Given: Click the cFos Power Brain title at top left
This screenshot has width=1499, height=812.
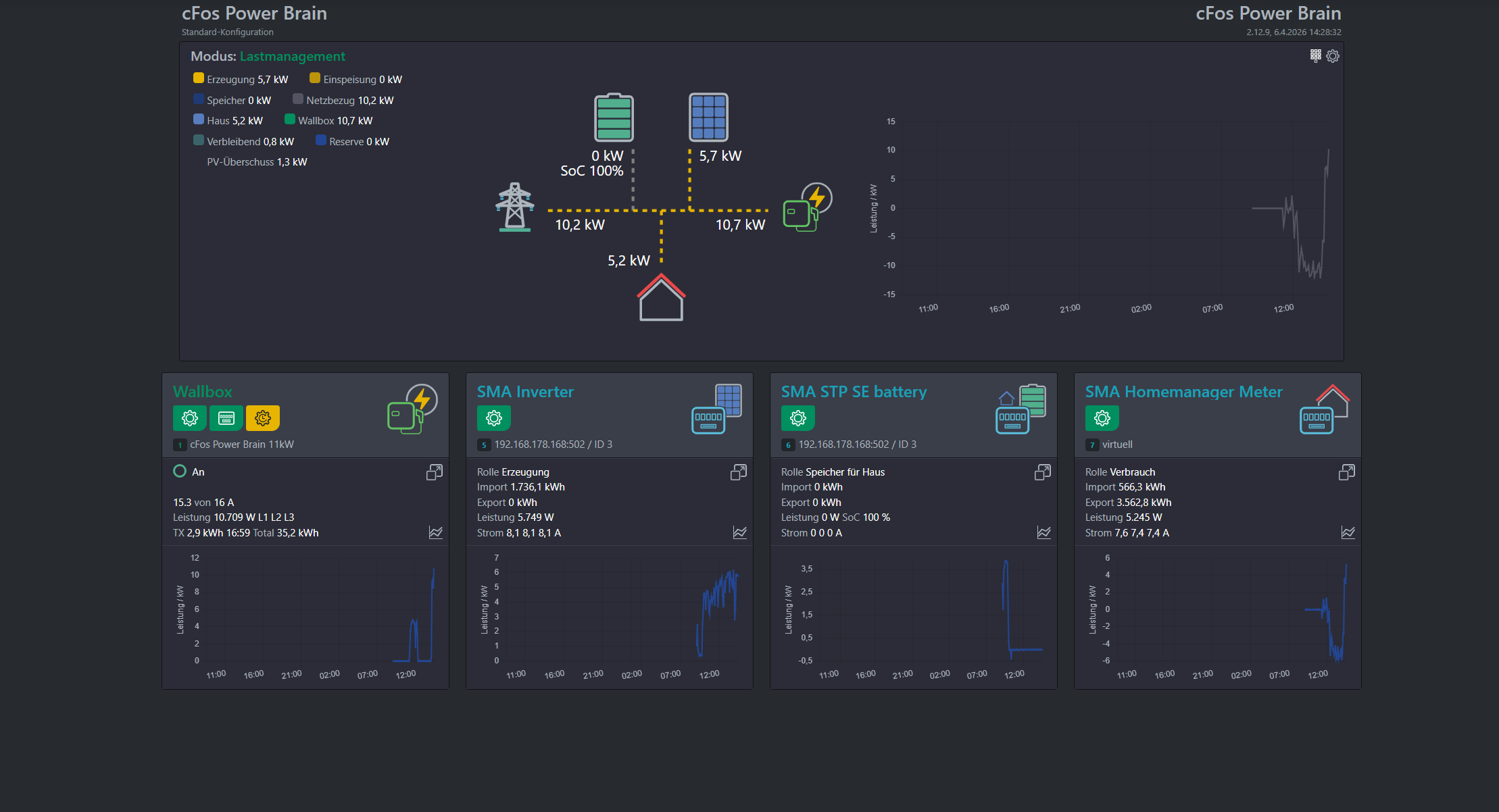Looking at the screenshot, I should [x=254, y=14].
